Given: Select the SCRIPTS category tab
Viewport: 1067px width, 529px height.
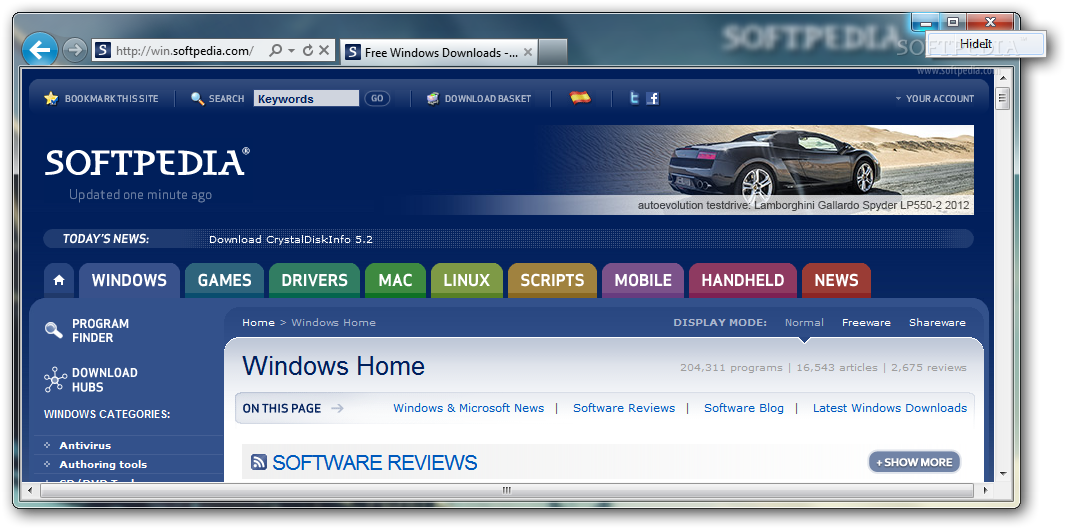Looking at the screenshot, I should tap(553, 280).
